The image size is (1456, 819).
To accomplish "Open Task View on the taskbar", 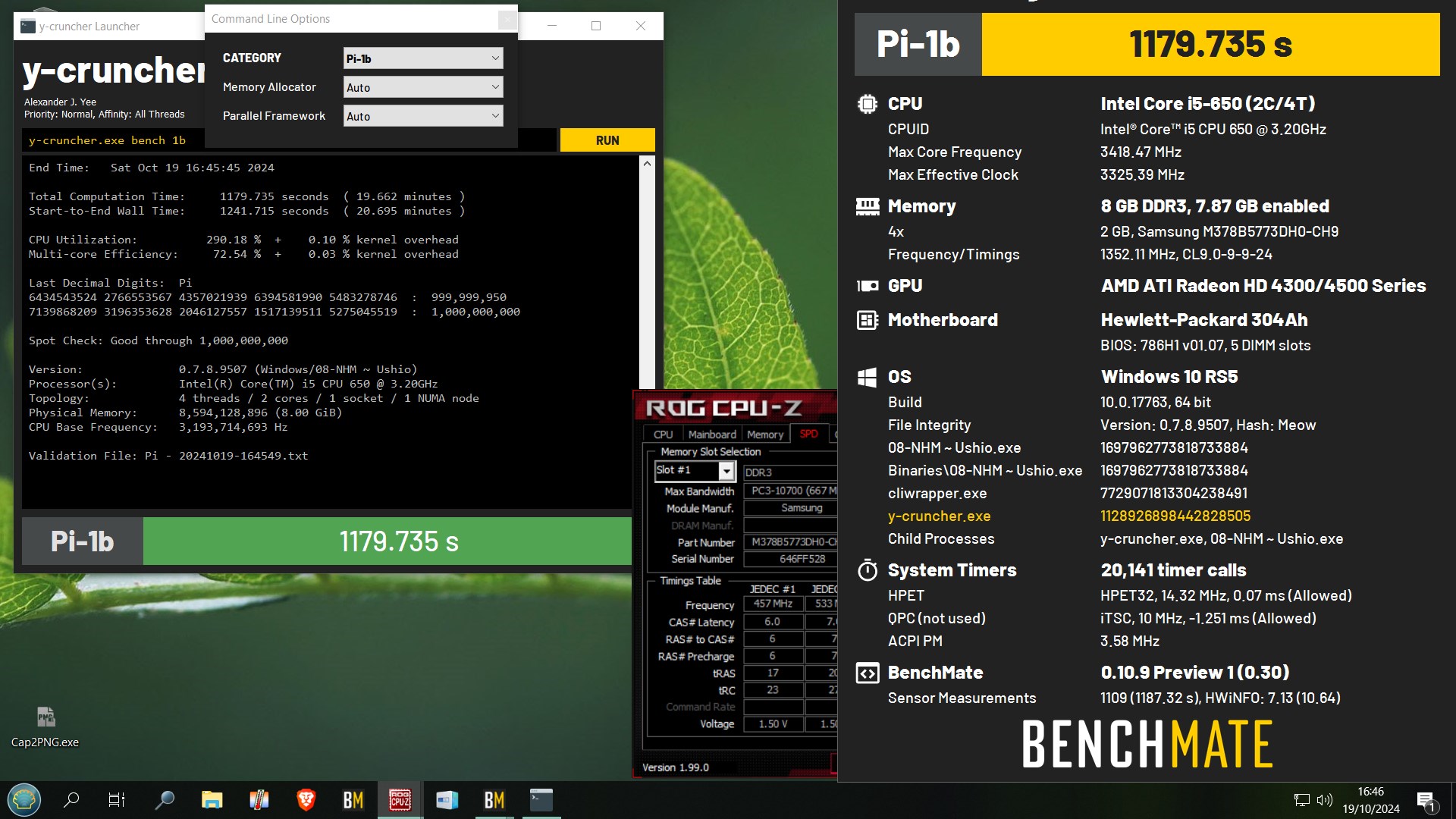I will pyautogui.click(x=117, y=799).
